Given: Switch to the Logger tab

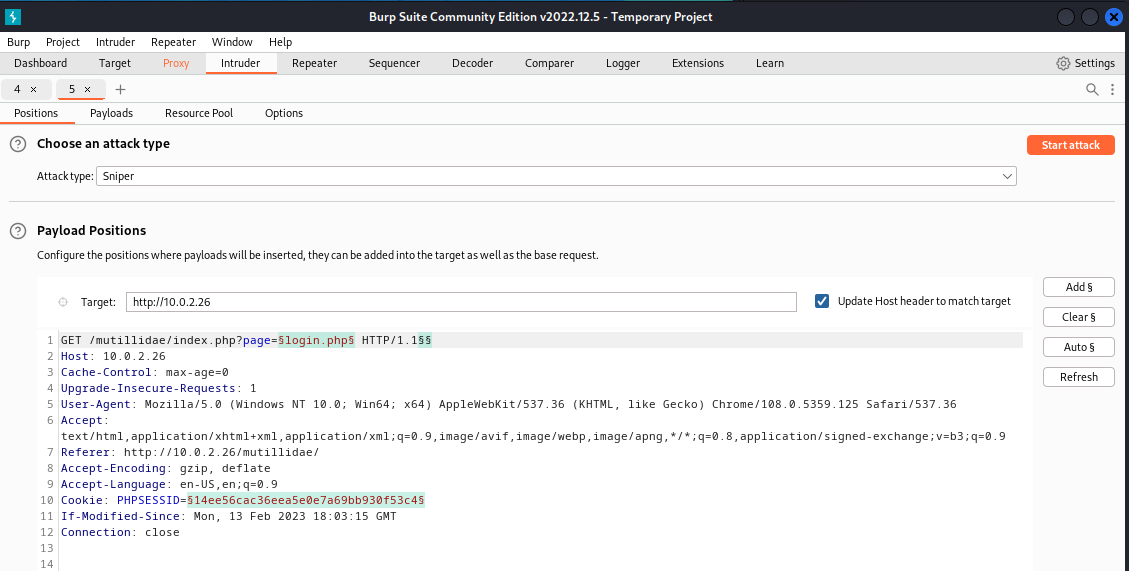Looking at the screenshot, I should click(623, 63).
